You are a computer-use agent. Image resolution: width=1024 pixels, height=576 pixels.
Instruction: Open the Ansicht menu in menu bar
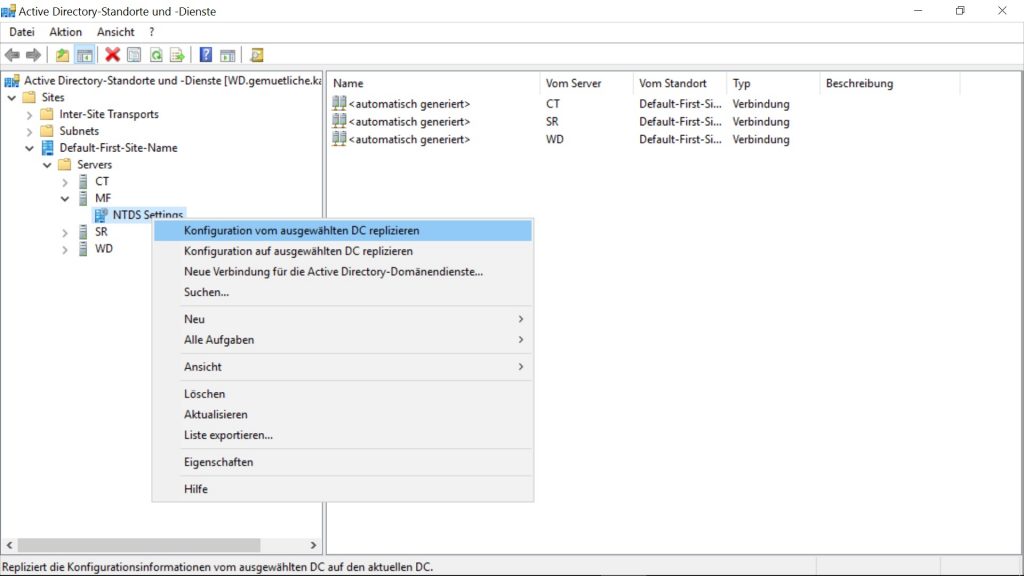pyautogui.click(x=116, y=32)
